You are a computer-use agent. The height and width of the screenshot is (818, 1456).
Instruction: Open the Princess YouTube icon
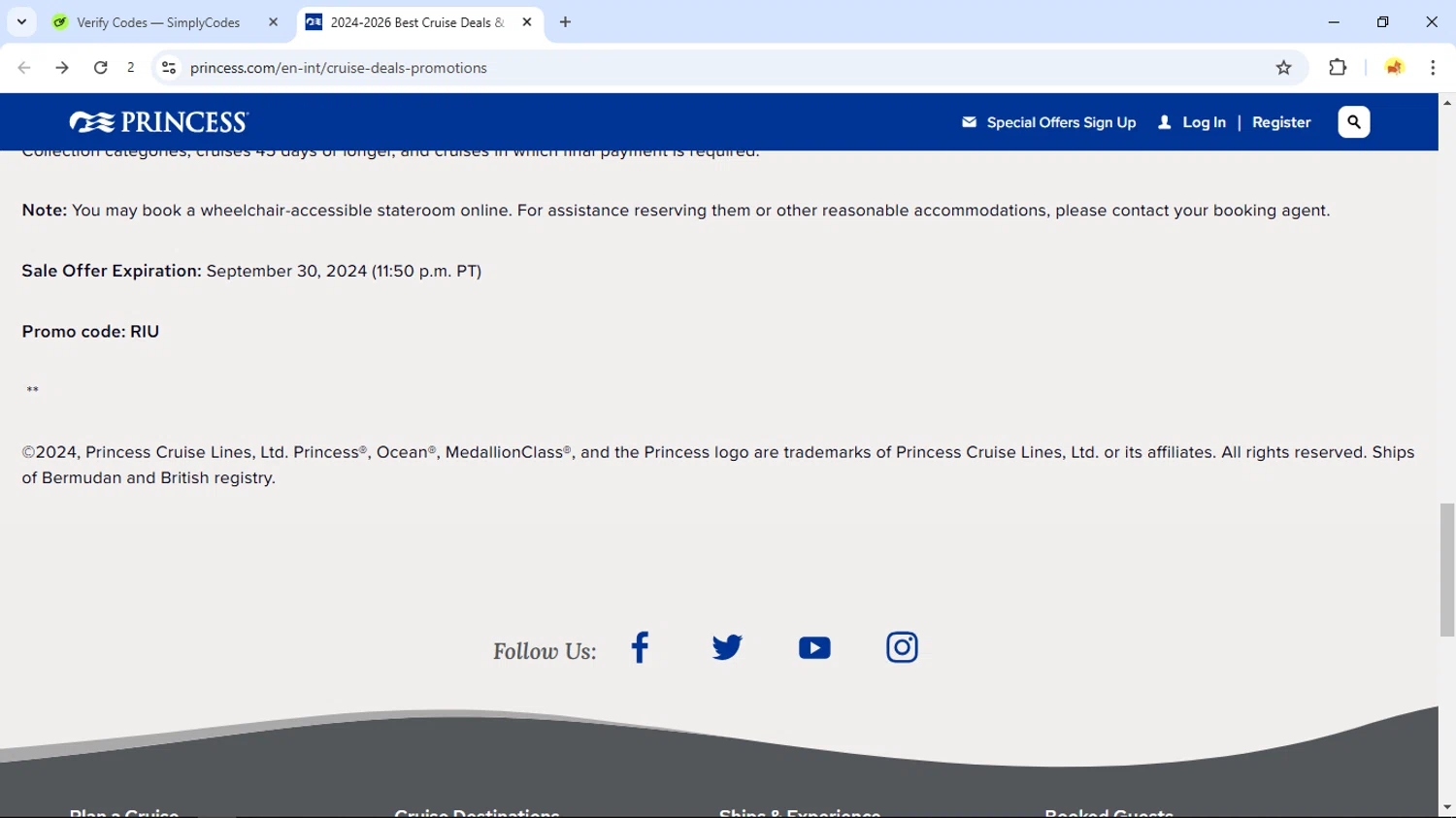click(814, 648)
